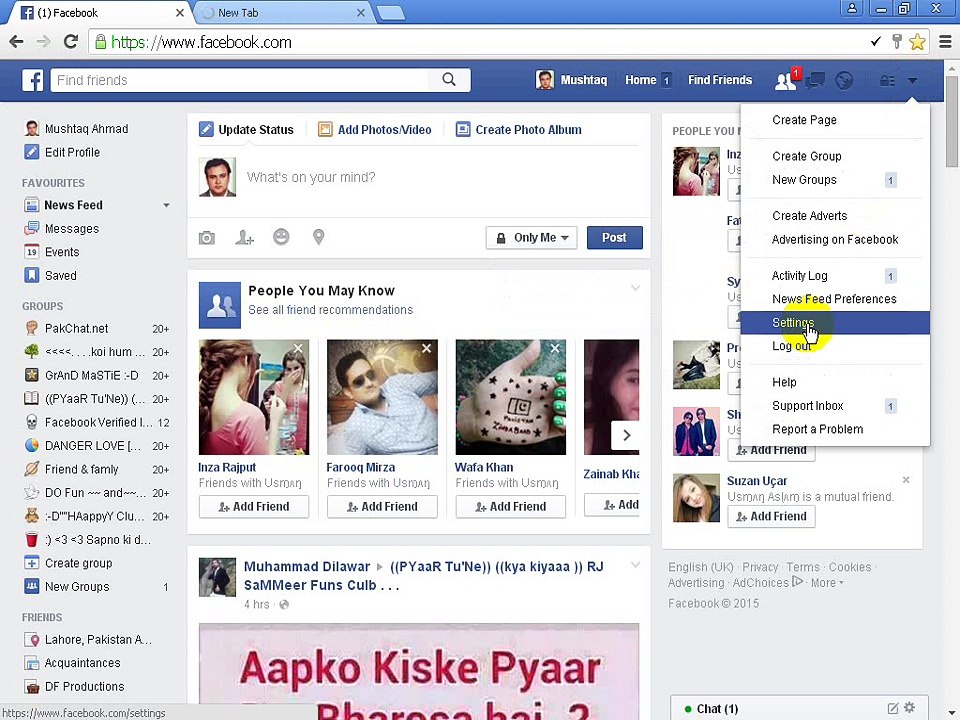Click the feeling emoji icon in composer
This screenshot has height=720, width=960.
(x=281, y=237)
